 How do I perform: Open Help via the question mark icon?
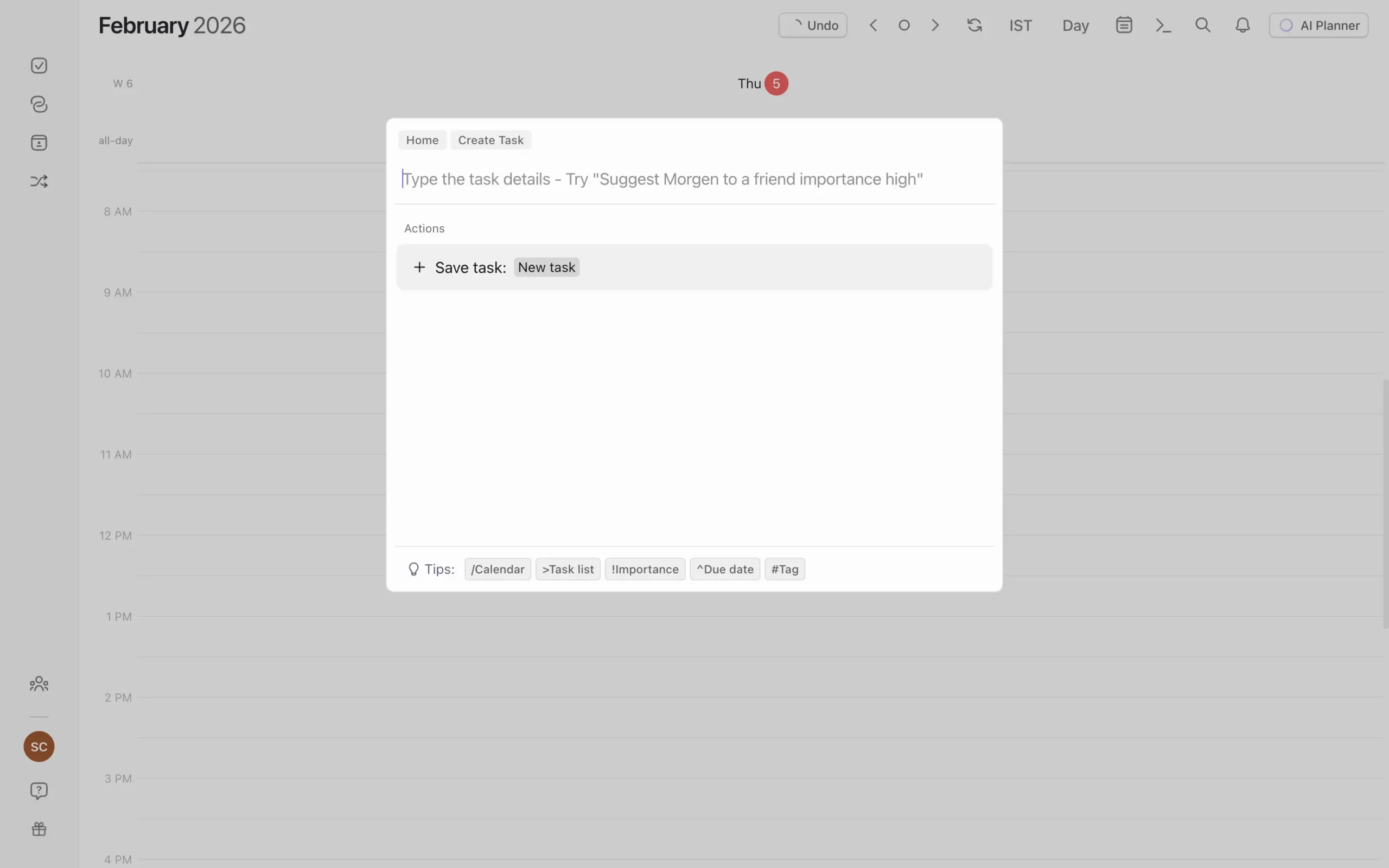[39, 790]
